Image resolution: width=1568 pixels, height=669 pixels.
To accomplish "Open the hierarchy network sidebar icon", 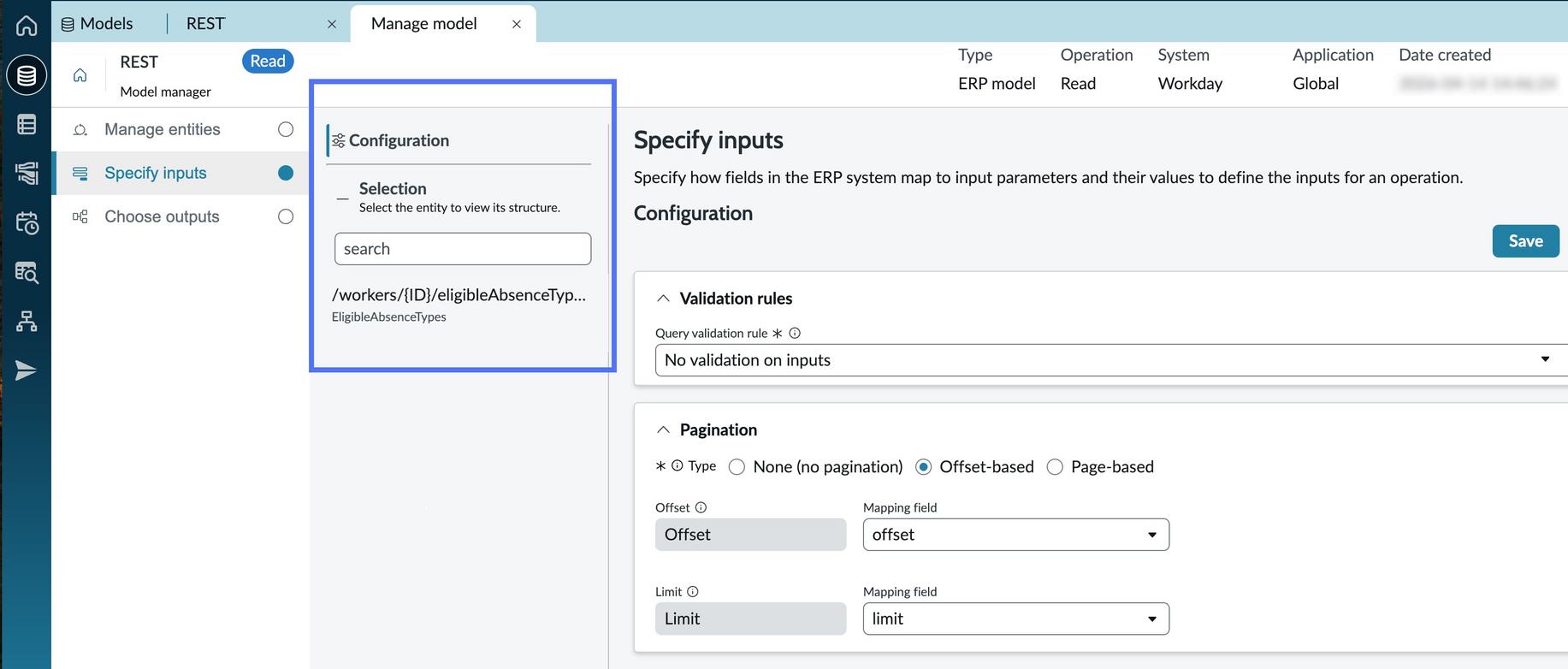I will [x=27, y=322].
